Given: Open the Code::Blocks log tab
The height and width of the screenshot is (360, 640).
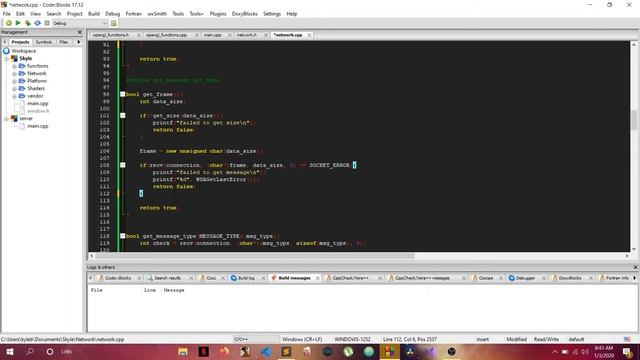Looking at the screenshot, I should 118,278.
